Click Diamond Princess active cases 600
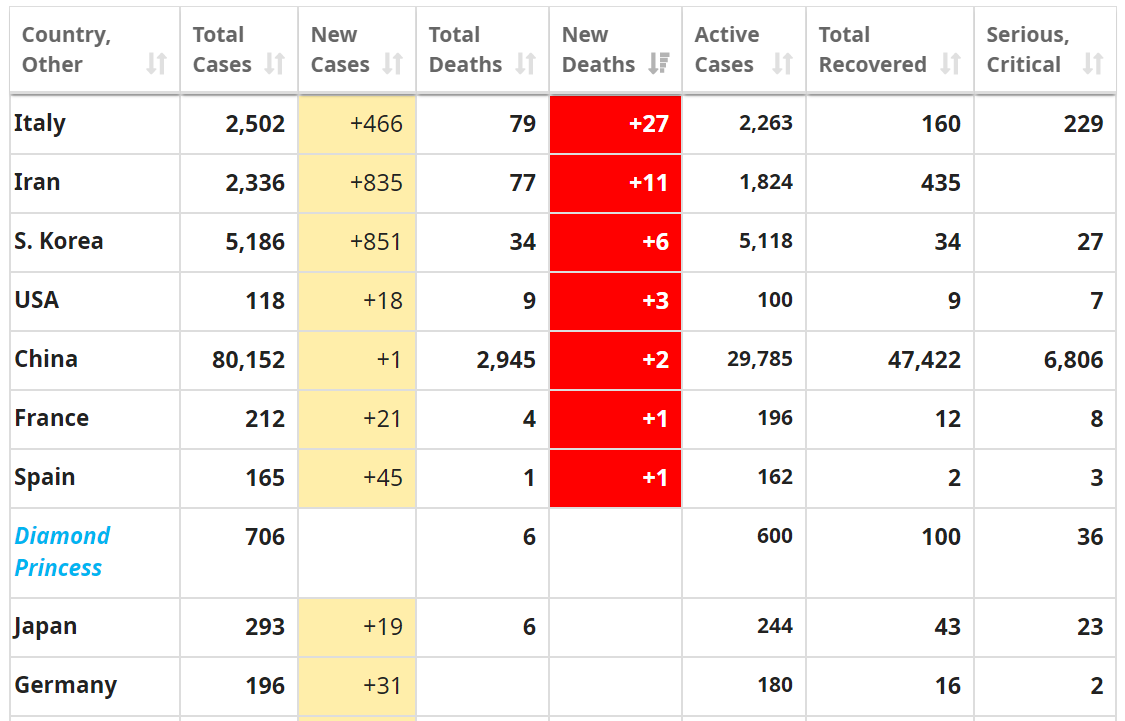 (x=775, y=536)
